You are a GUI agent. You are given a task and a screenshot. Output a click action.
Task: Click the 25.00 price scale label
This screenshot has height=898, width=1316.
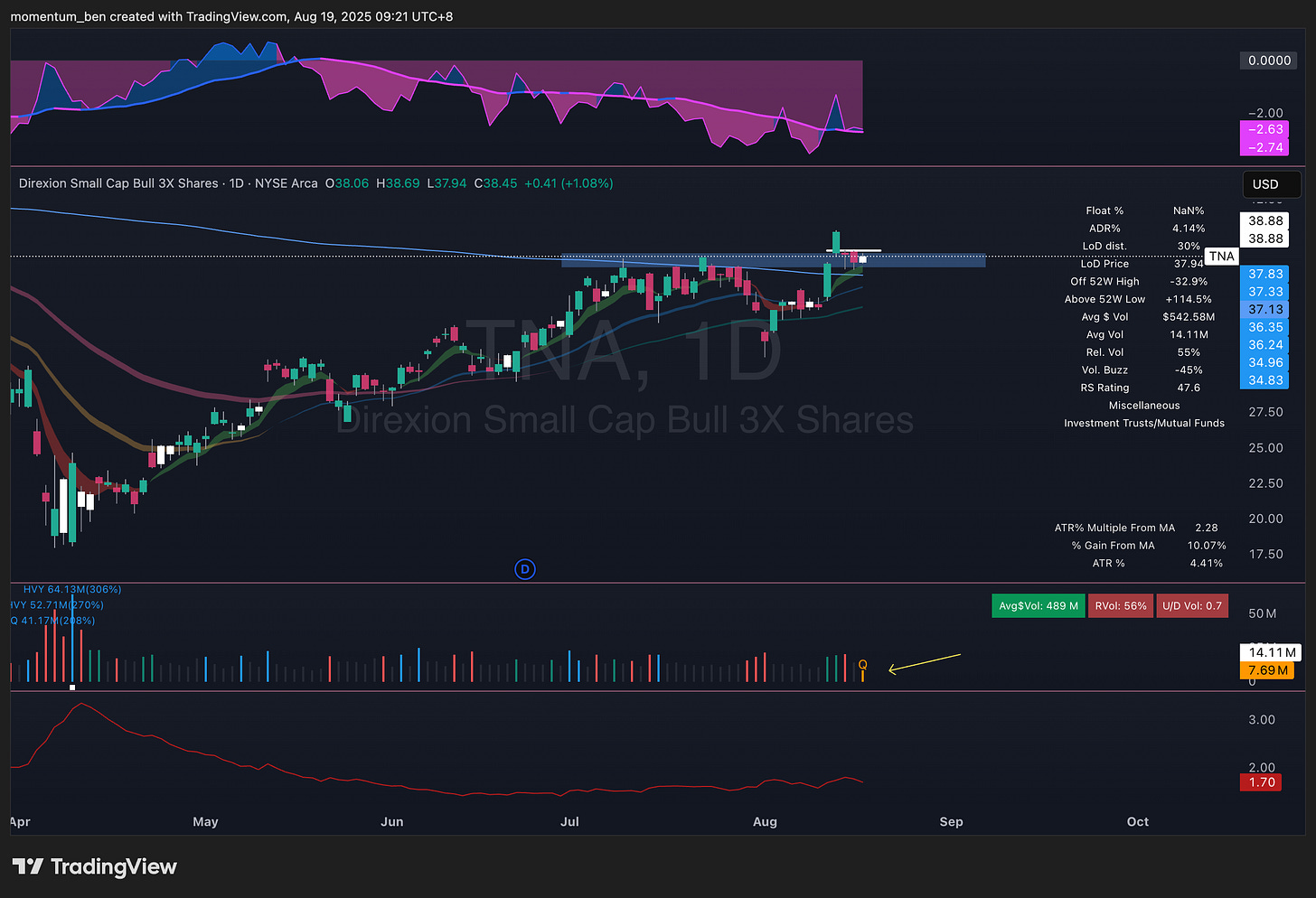pyautogui.click(x=1266, y=448)
